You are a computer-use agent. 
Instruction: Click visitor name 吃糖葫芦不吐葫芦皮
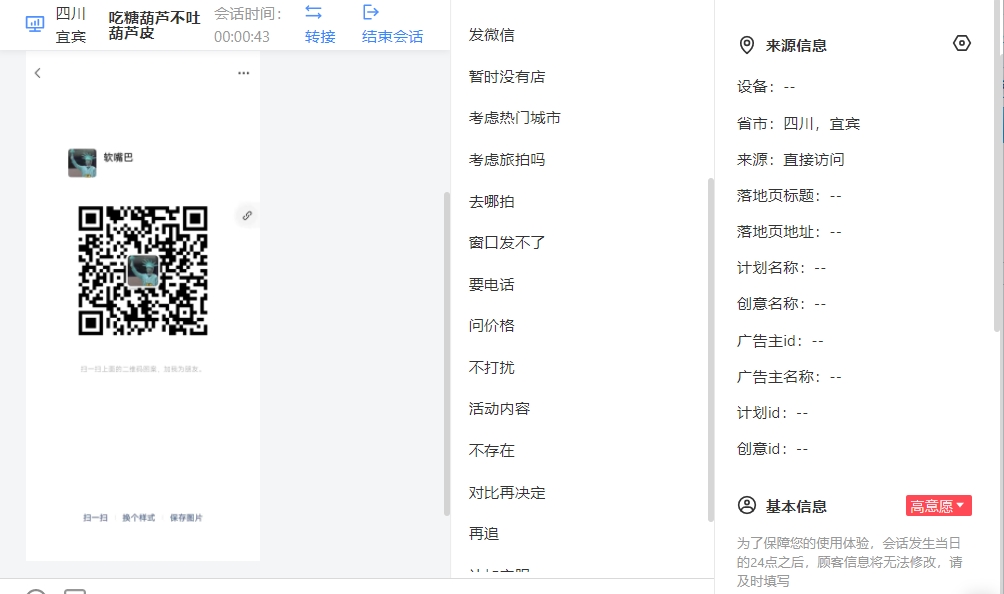[154, 25]
